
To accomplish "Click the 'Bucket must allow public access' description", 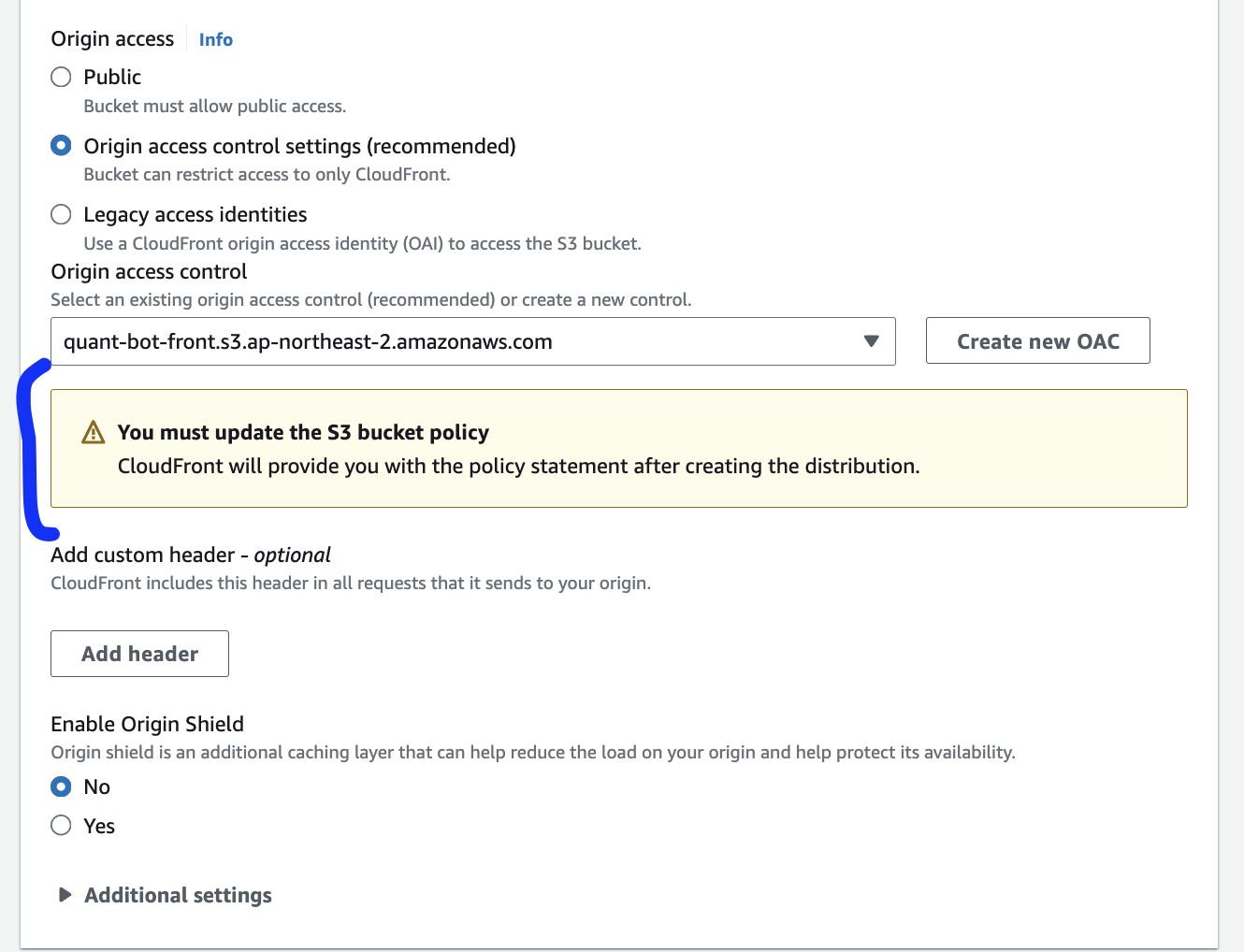I will (215, 106).
